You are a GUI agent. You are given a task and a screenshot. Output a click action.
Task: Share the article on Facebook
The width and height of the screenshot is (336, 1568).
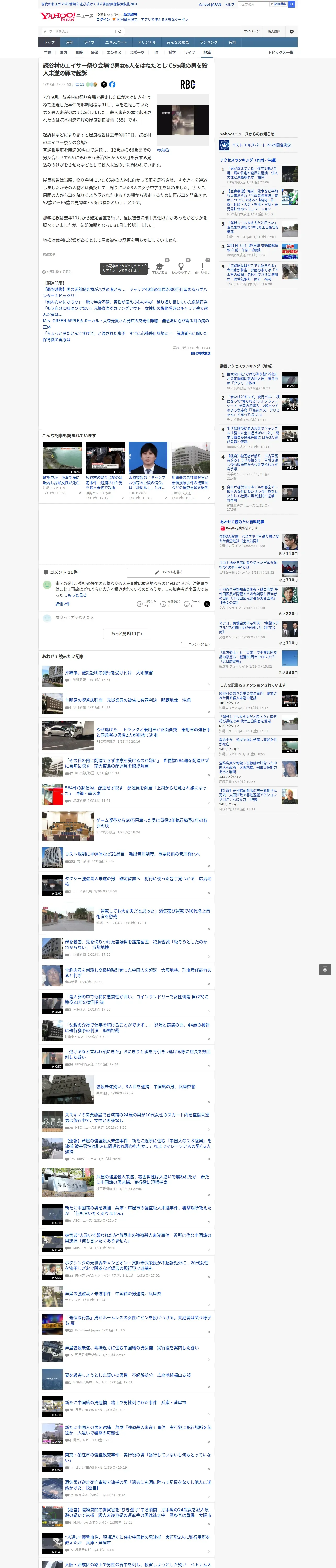(x=112, y=85)
